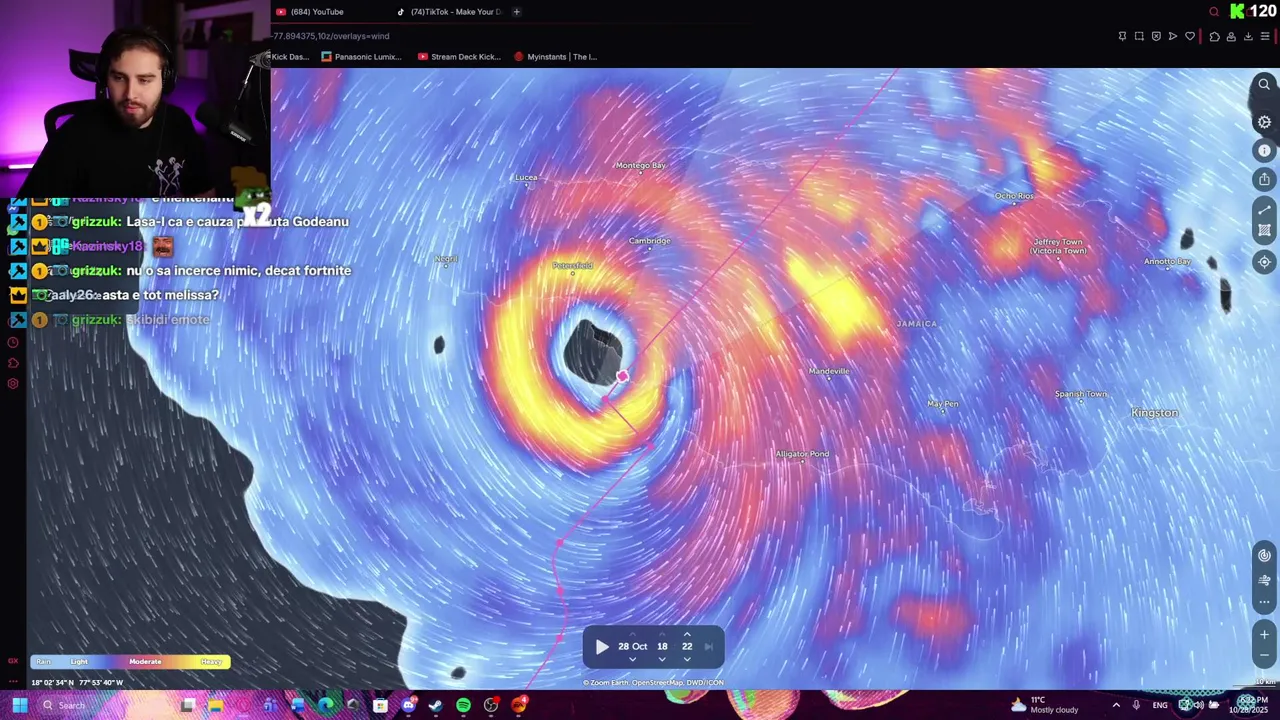The height and width of the screenshot is (720, 1280).
Task: Click the browser address bar URL
Action: coord(331,36)
